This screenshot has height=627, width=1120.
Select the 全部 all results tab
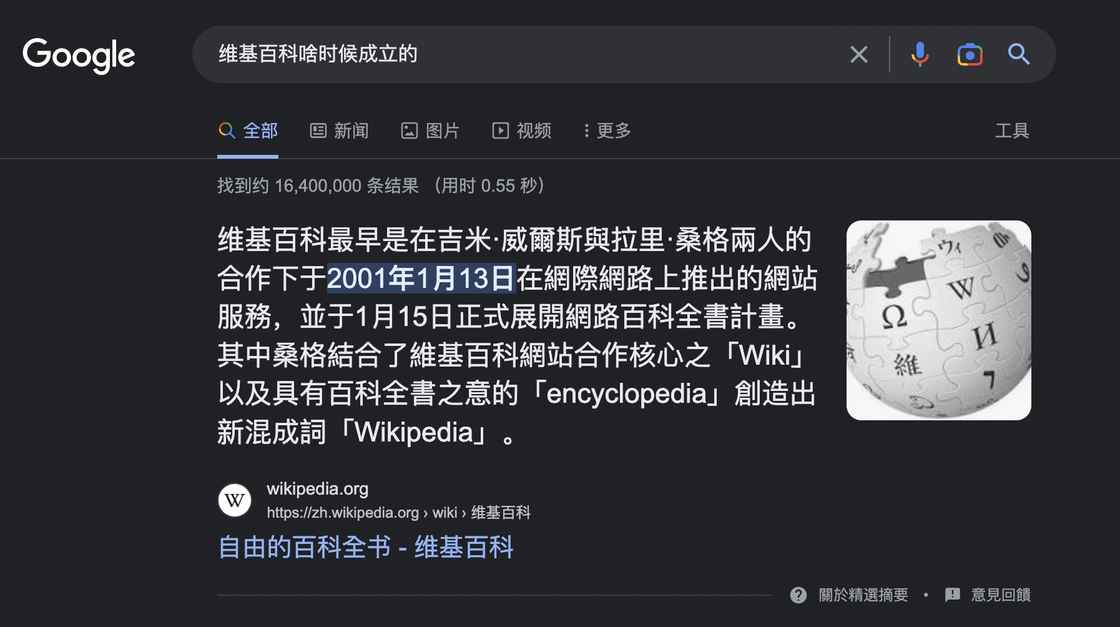point(248,131)
